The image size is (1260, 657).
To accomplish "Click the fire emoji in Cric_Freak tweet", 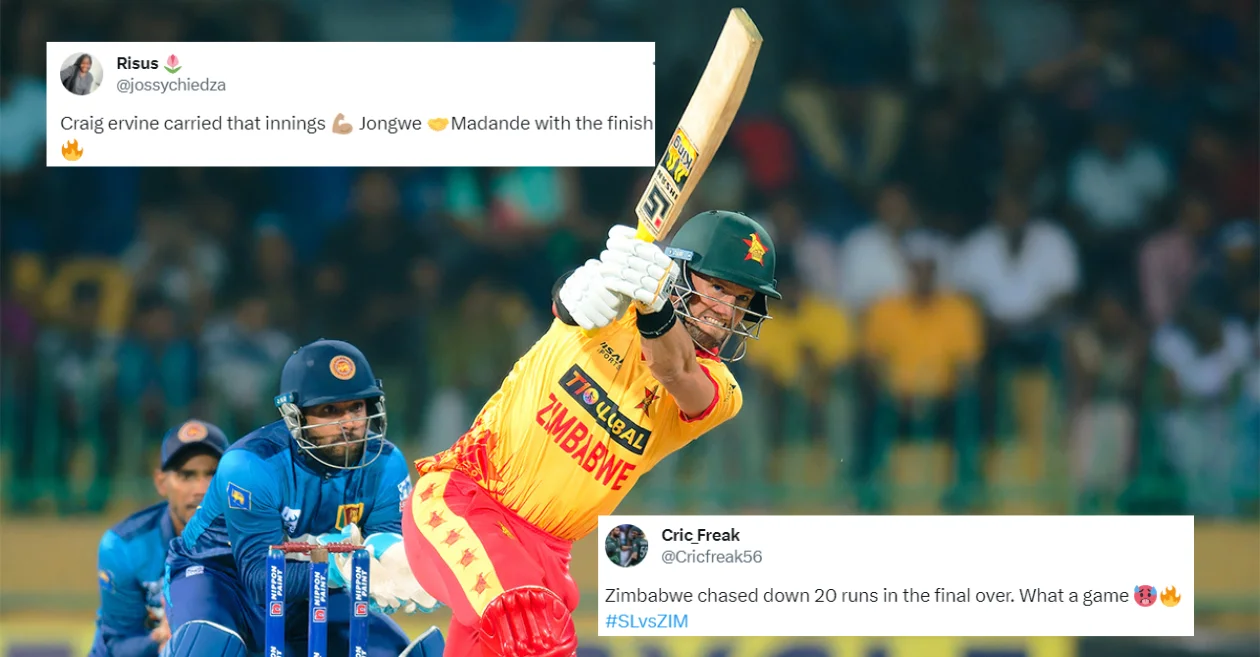I will pos(1170,596).
